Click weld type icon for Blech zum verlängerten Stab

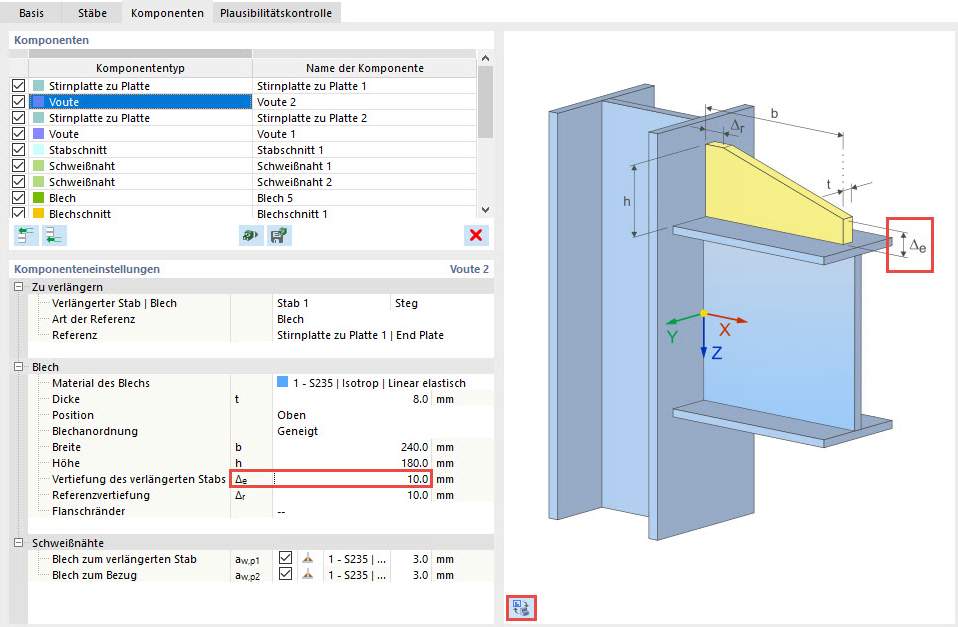pos(308,559)
